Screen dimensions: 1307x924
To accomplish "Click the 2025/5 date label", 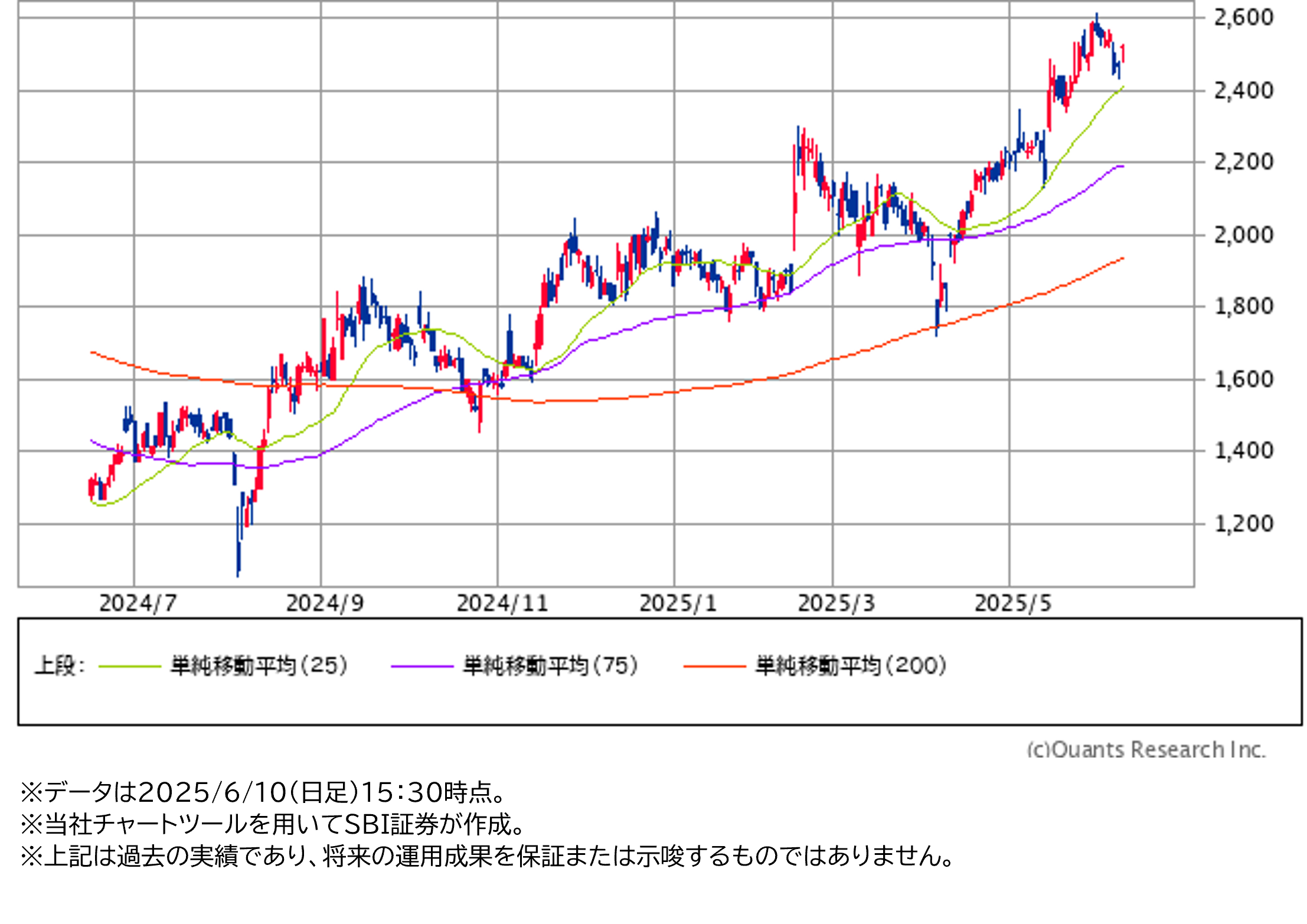I will pos(1012,603).
